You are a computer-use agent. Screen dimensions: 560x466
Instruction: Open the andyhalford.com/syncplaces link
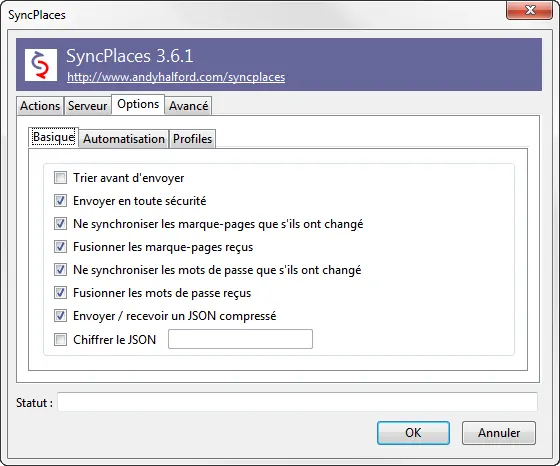176,77
